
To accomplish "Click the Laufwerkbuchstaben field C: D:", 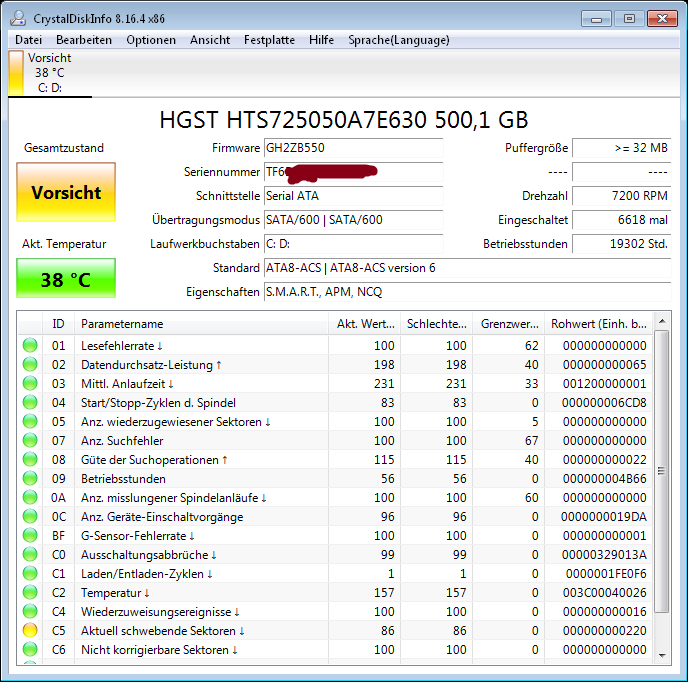I will tap(354, 244).
